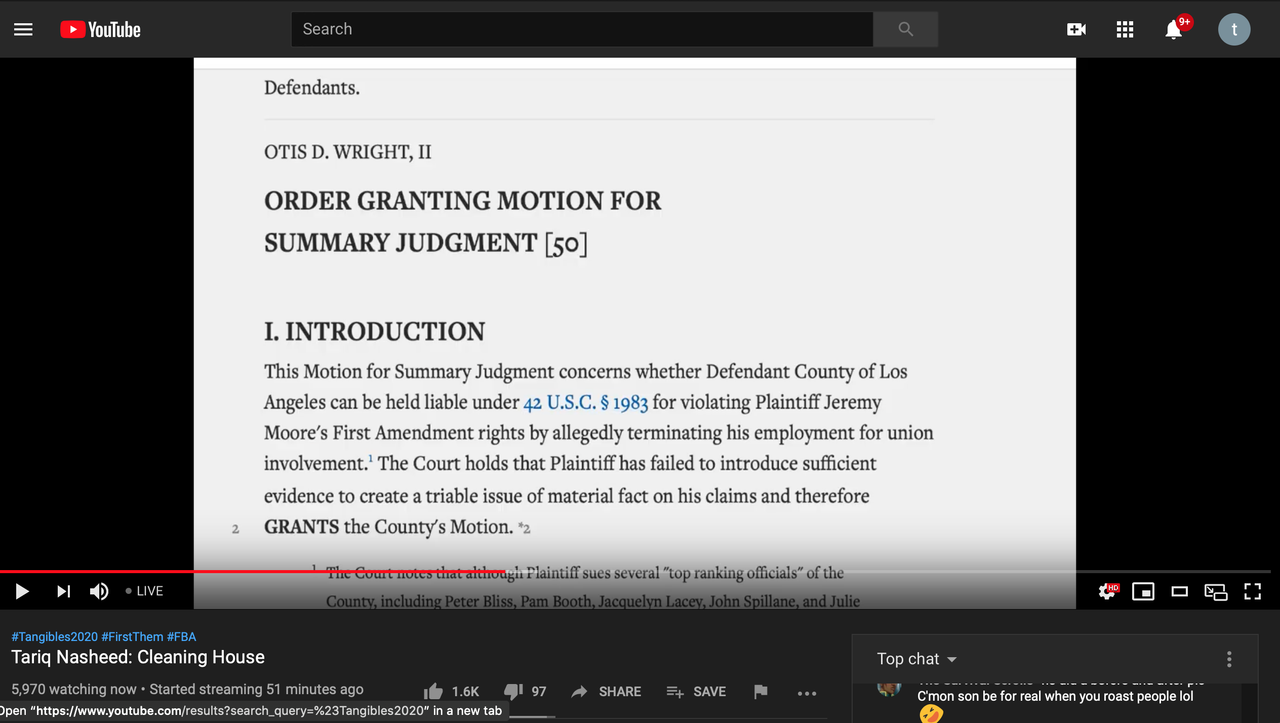Click the YouTube Create video camera icon
Image resolution: width=1280 pixels, height=723 pixels.
pyautogui.click(x=1076, y=29)
